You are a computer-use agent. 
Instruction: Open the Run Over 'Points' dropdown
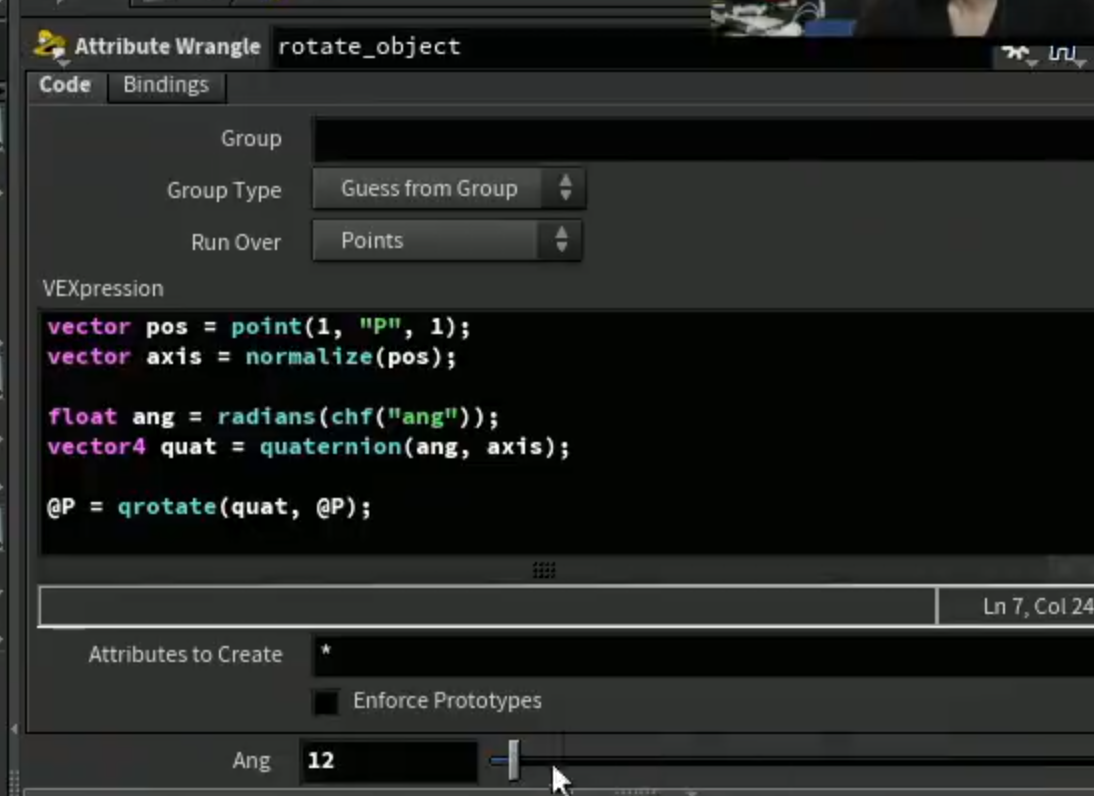point(447,241)
